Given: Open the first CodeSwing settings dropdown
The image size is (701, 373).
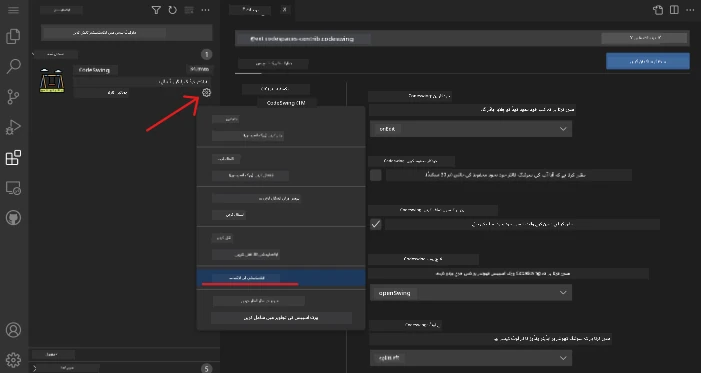Looking at the screenshot, I should point(471,129).
